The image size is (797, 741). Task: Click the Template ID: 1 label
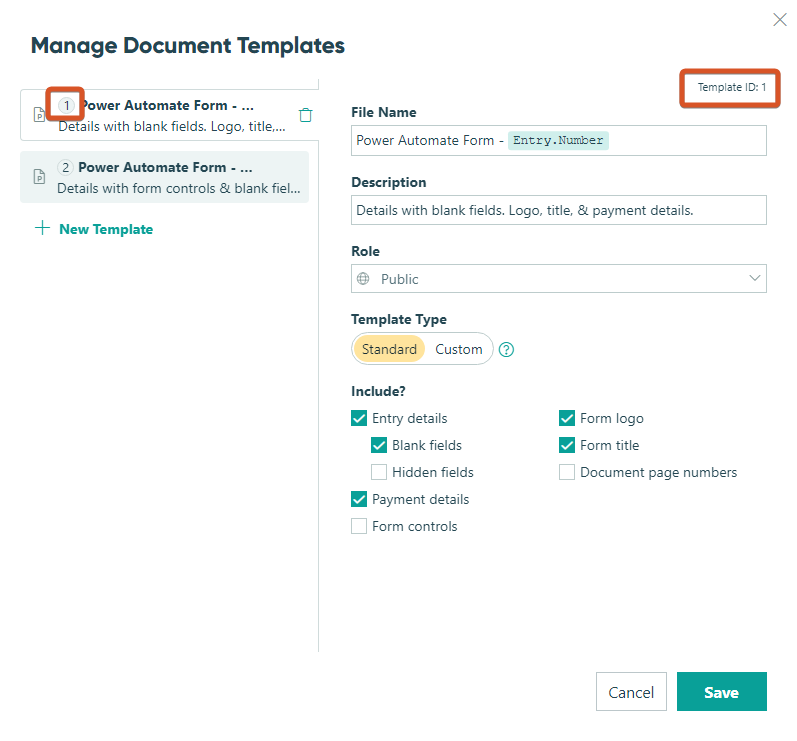pyautogui.click(x=731, y=87)
